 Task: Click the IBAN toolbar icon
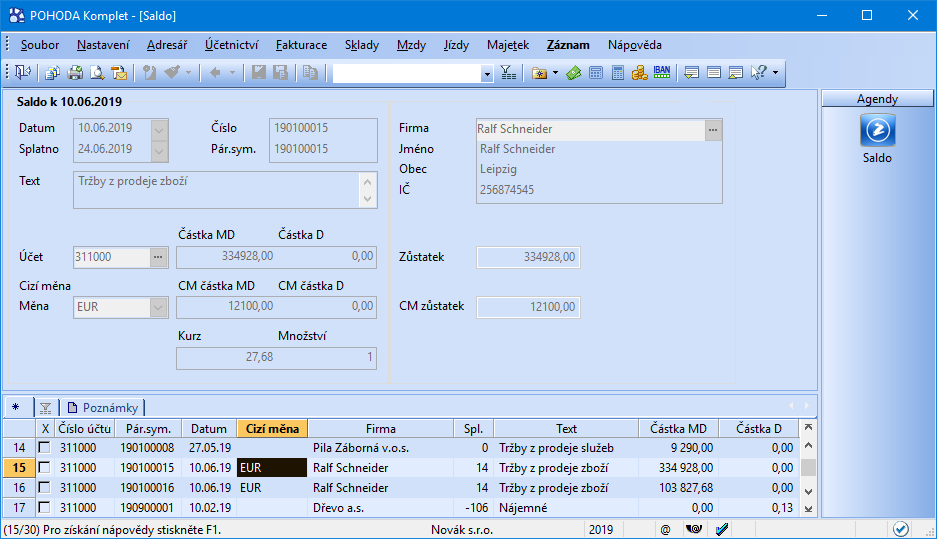point(662,73)
